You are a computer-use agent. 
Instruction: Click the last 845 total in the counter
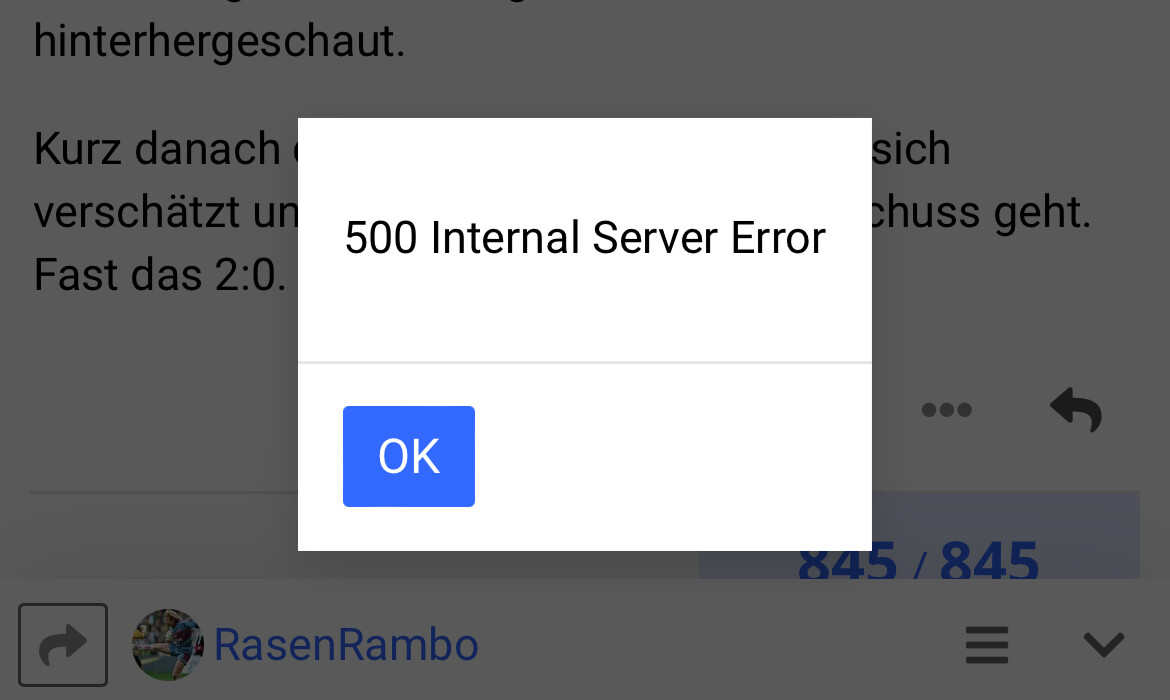point(989,560)
